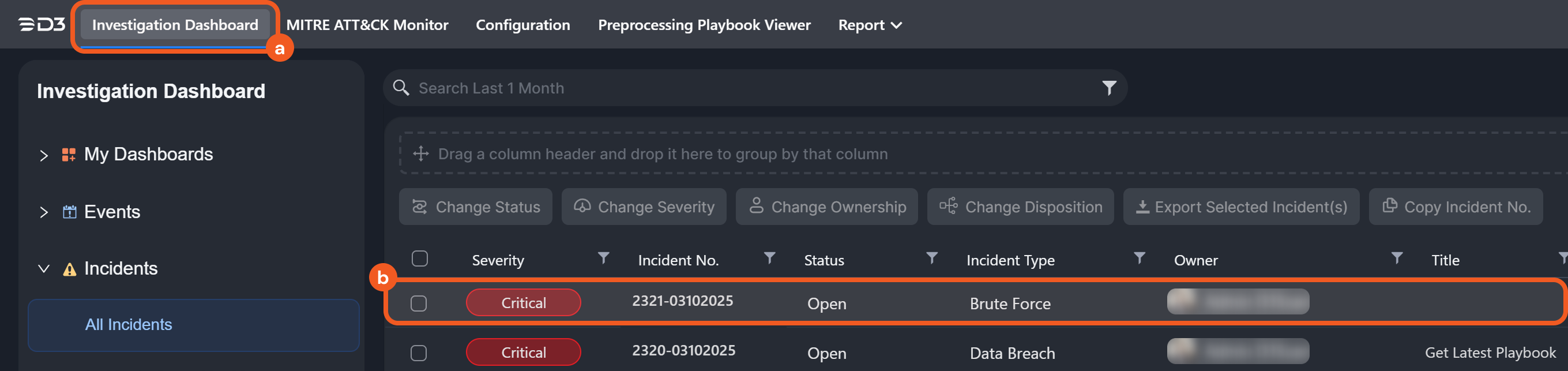Viewport: 1568px width, 371px height.
Task: Toggle the select-all incidents checkbox
Action: 419,259
